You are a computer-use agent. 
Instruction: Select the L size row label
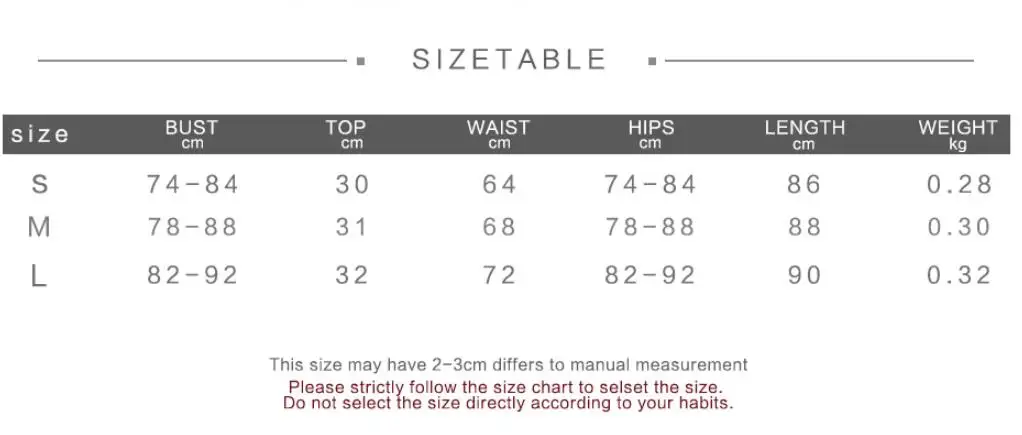(39, 277)
